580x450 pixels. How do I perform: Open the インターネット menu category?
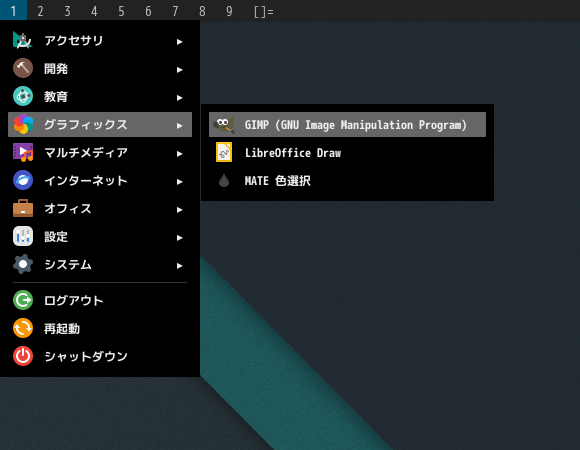pos(100,180)
